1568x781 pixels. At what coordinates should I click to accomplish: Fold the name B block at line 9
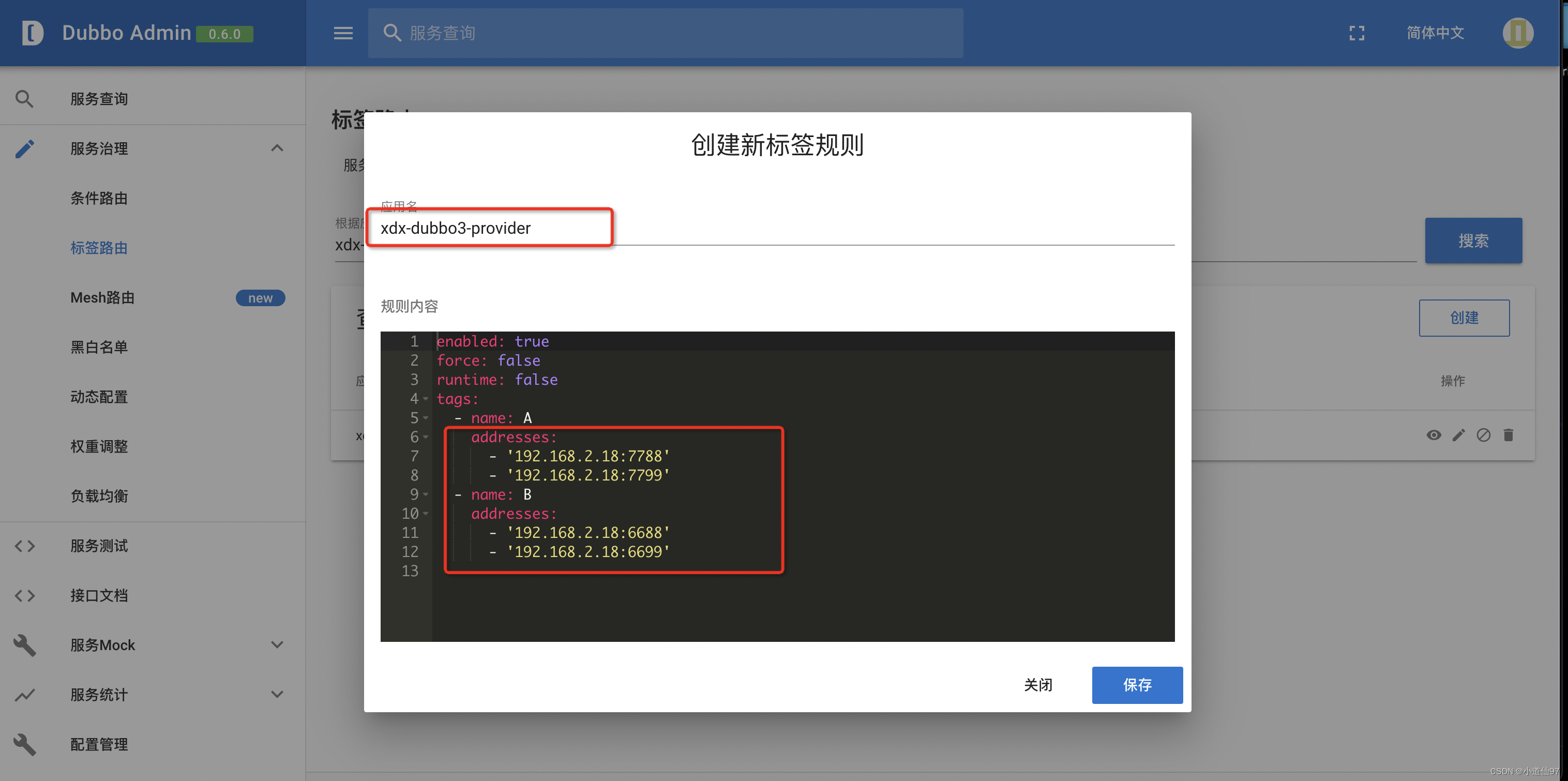click(x=426, y=495)
